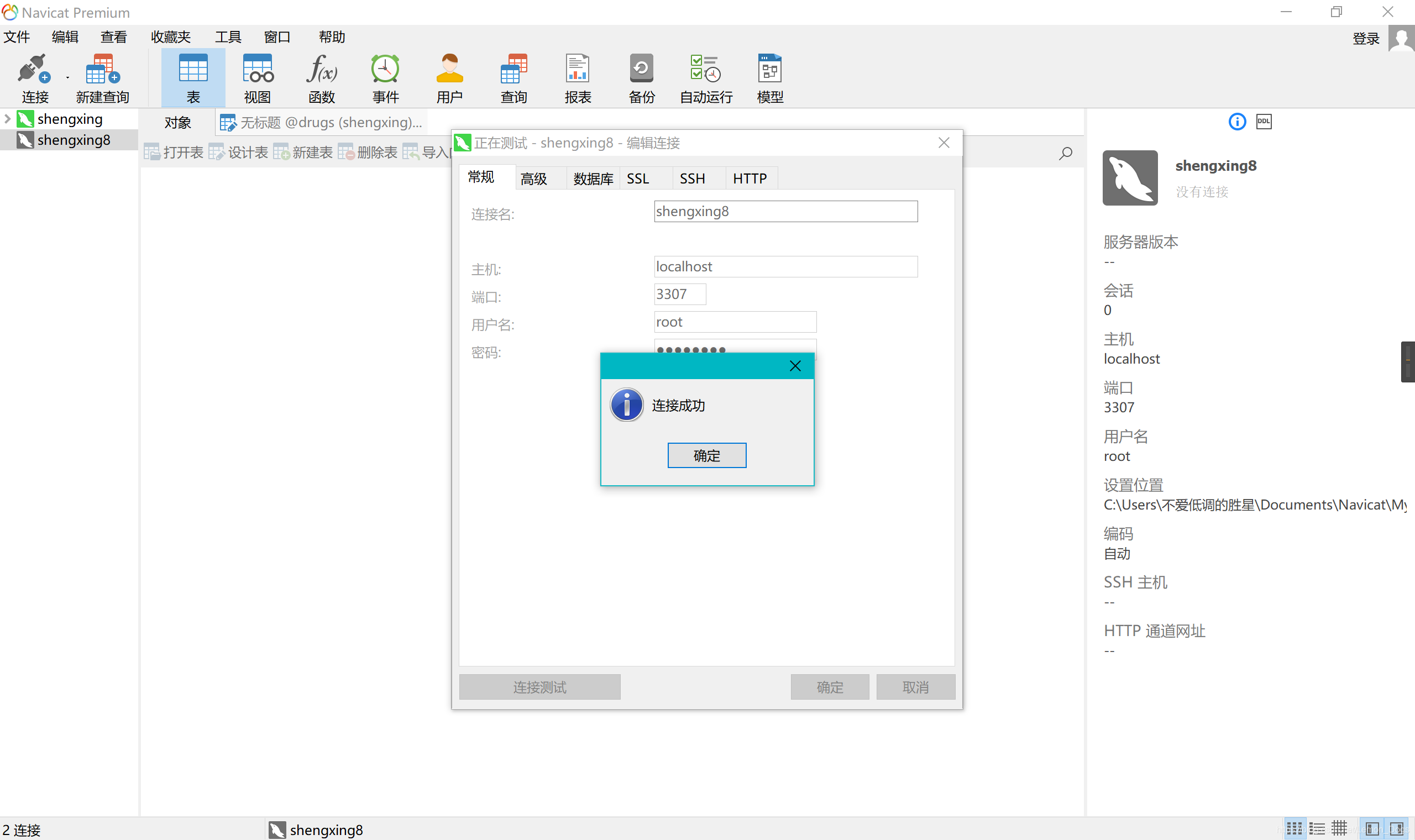Toggle left-pane layout icon in status bar

(x=1372, y=830)
